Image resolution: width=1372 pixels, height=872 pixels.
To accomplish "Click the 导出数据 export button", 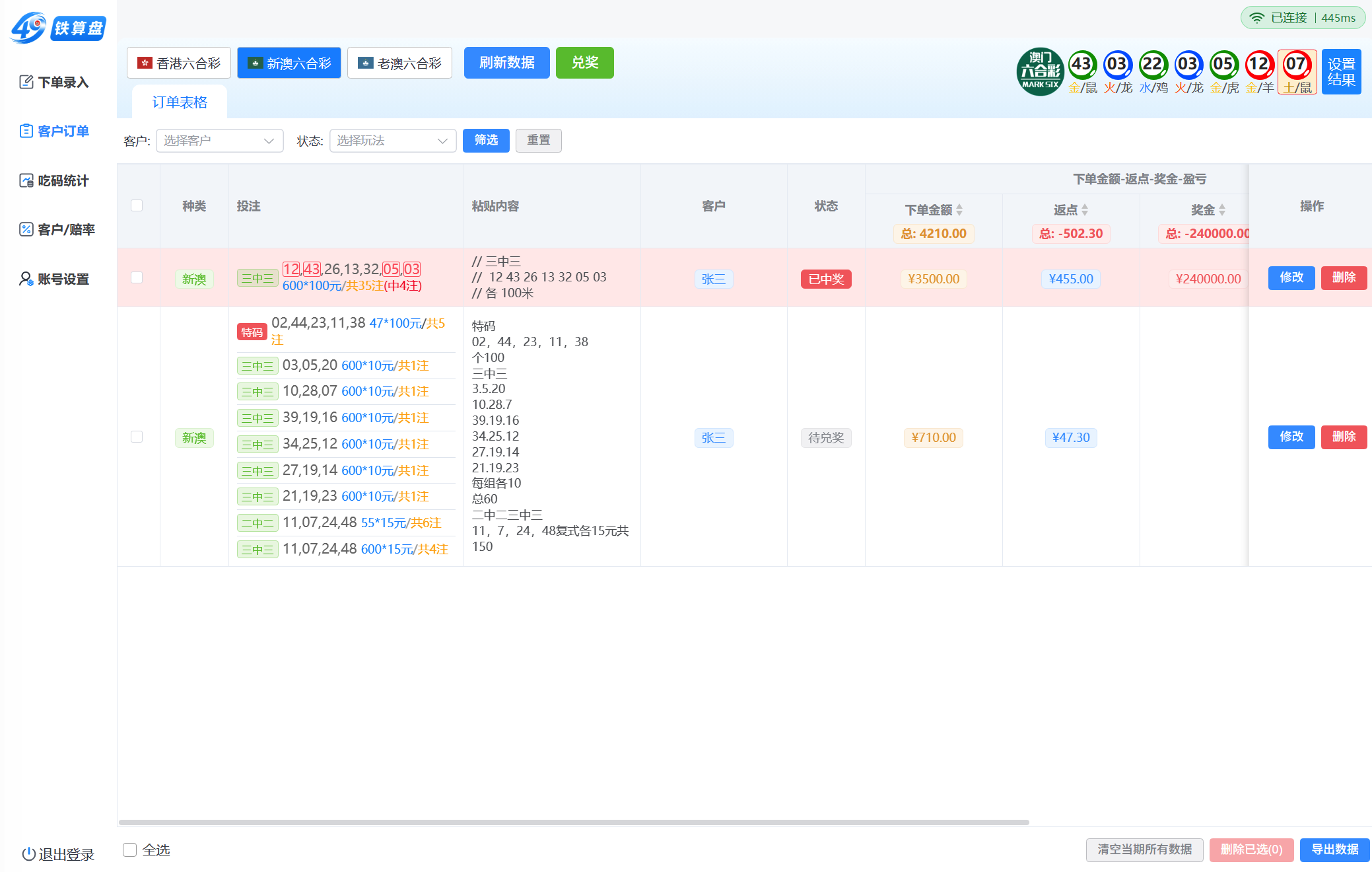I will click(x=1335, y=850).
